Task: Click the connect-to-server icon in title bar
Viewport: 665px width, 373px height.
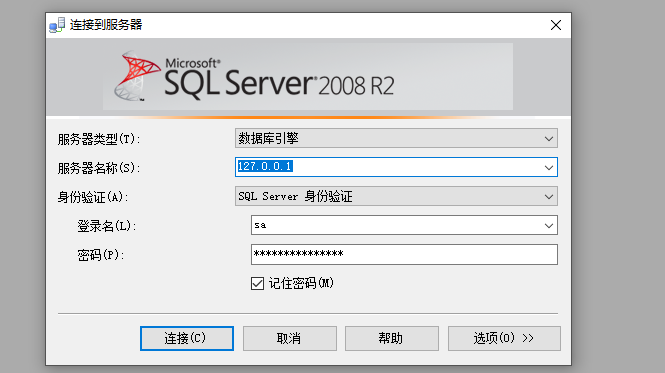Action: click(x=57, y=25)
